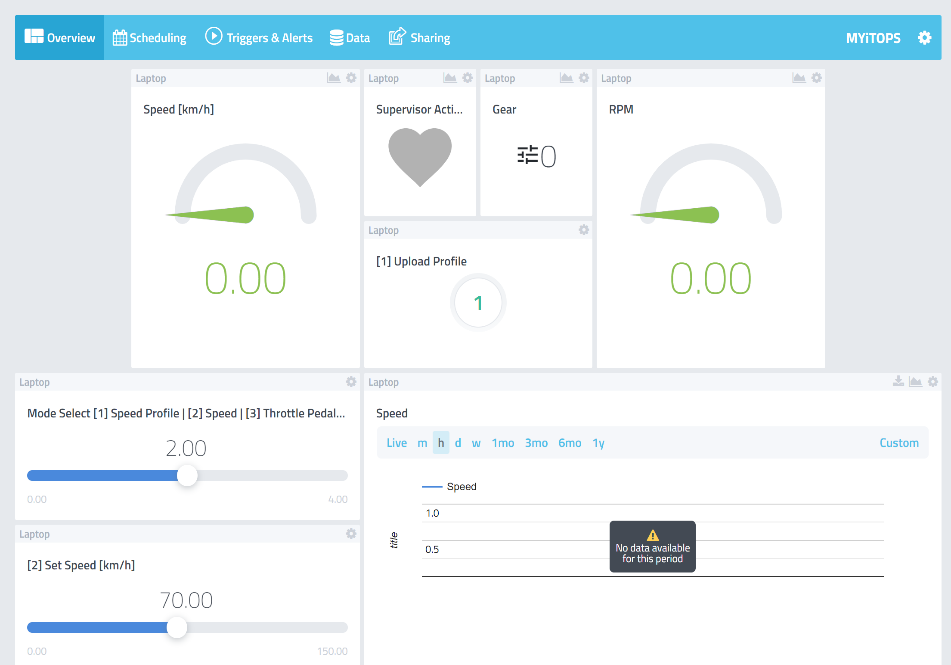This screenshot has height=665, width=951.
Task: Open gear settings of Supervisor Active widget
Action: tap(467, 78)
